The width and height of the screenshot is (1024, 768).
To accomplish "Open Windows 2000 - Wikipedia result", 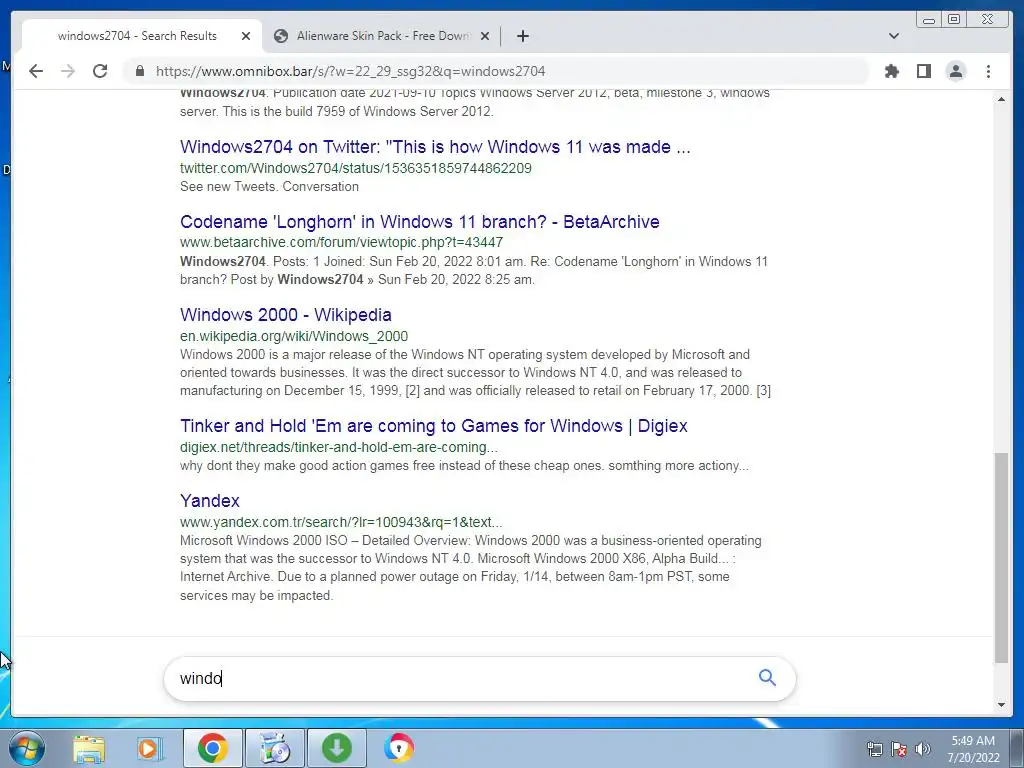I will (x=286, y=315).
